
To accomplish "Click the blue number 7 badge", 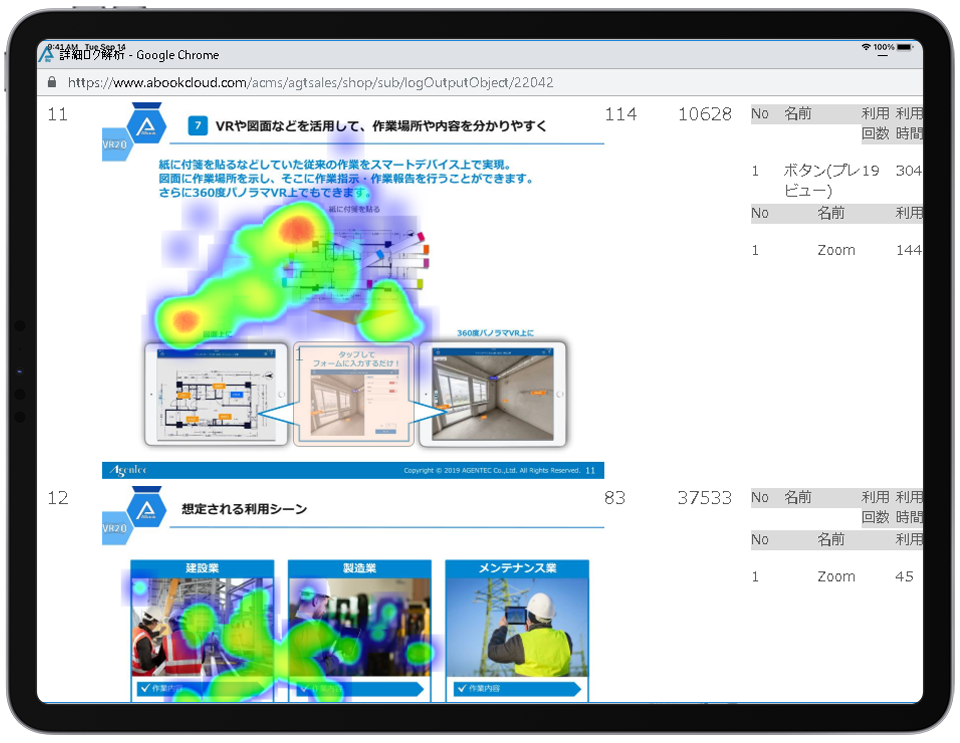I will (197, 125).
